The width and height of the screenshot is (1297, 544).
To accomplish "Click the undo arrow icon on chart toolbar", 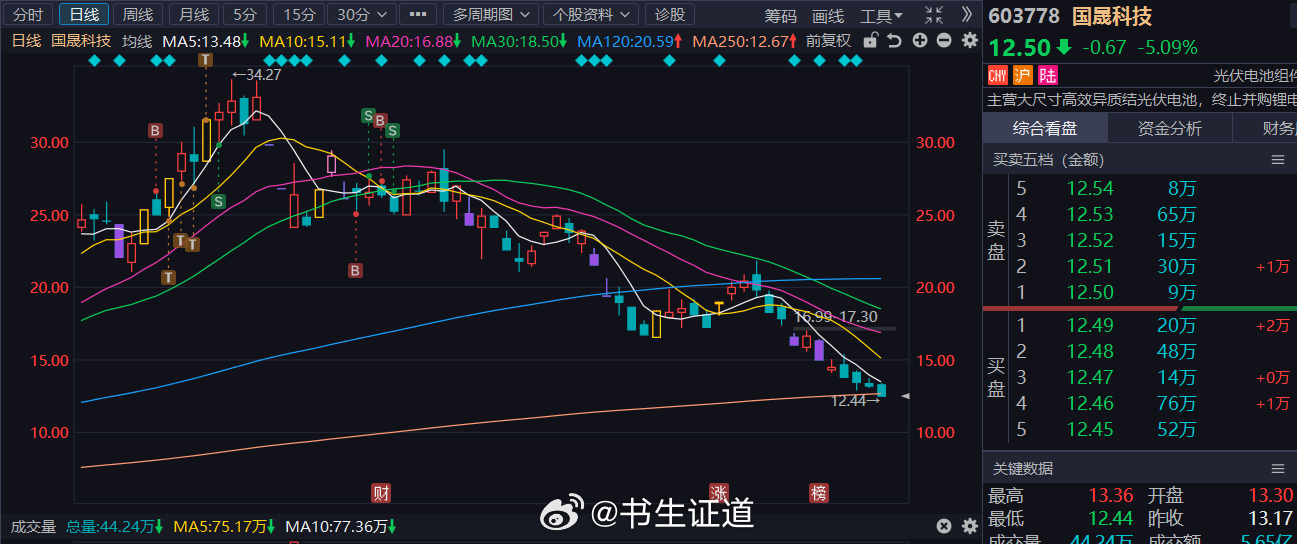I will point(894,41).
